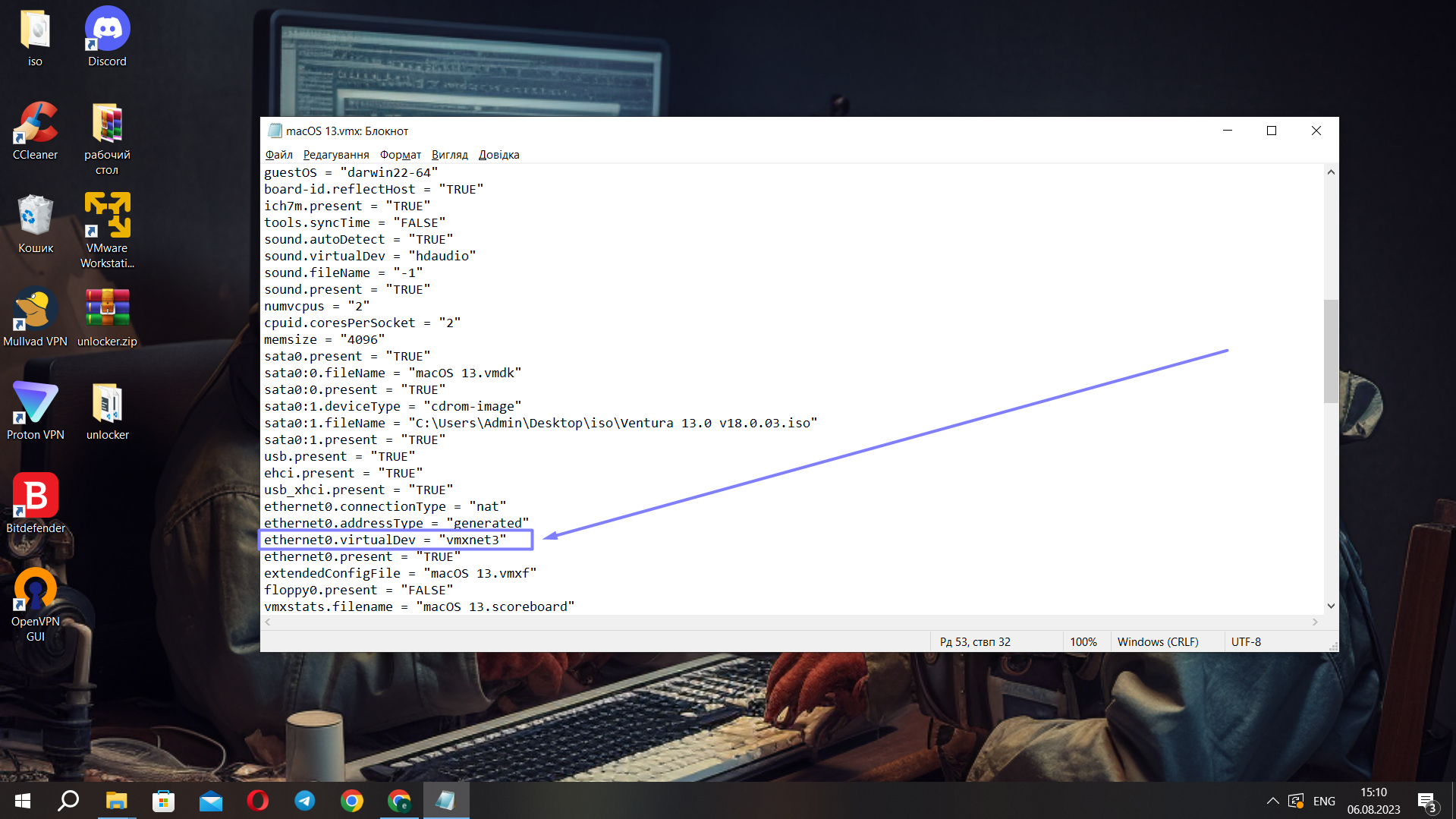Open Telegram from taskbar
Screen dimensions: 1456x819
click(x=304, y=801)
